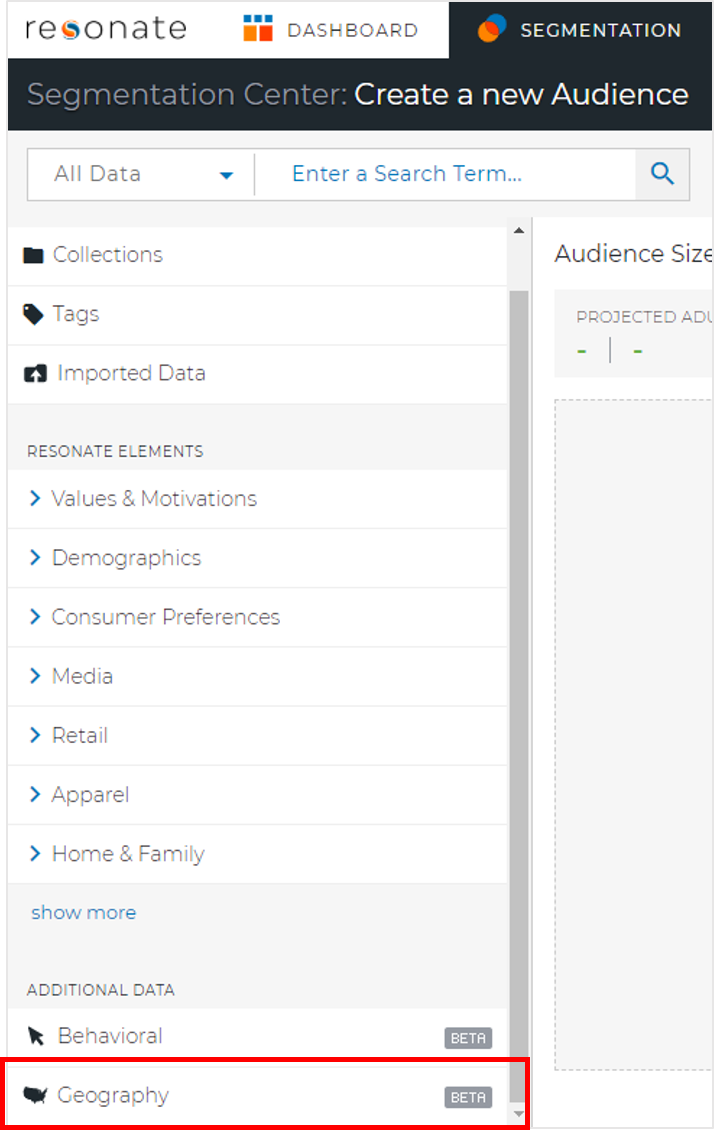Click the magnifying glass search button
The image size is (714, 1130).
coord(662,174)
